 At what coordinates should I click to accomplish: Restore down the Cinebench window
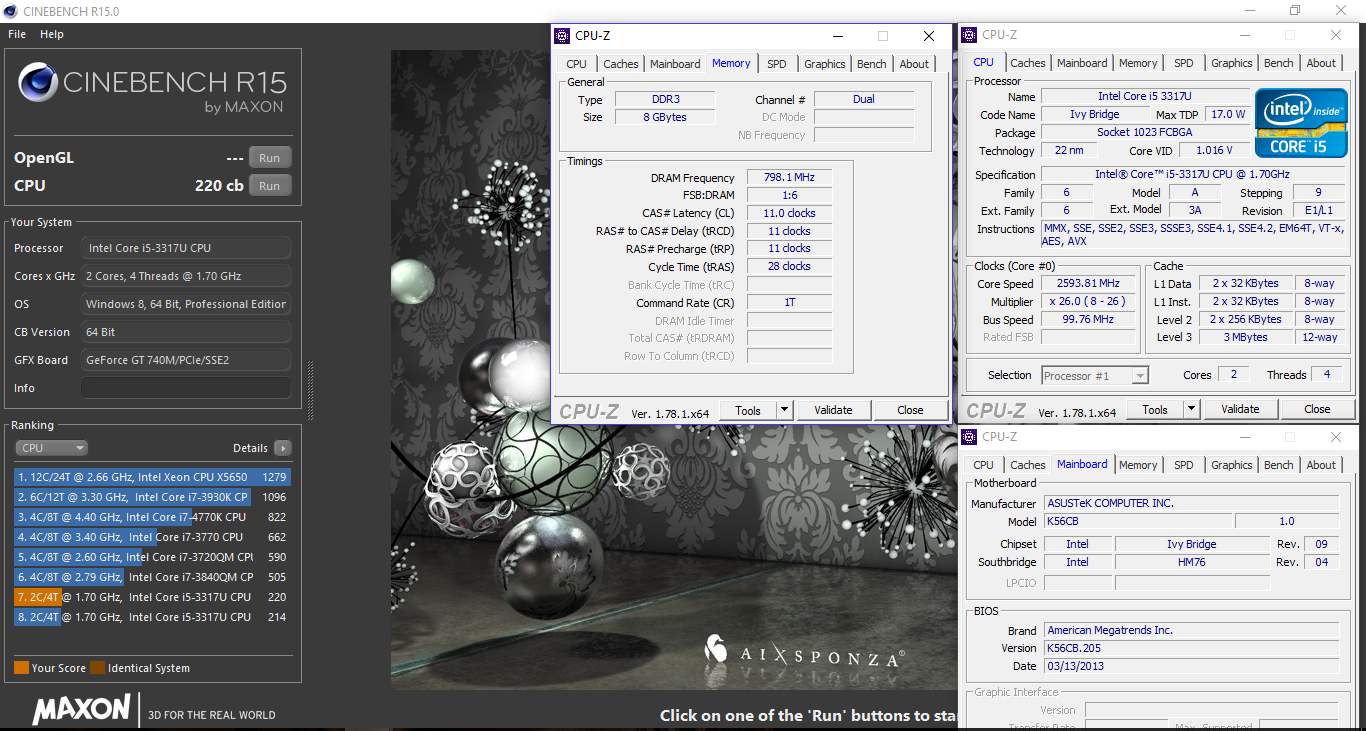tap(1295, 11)
